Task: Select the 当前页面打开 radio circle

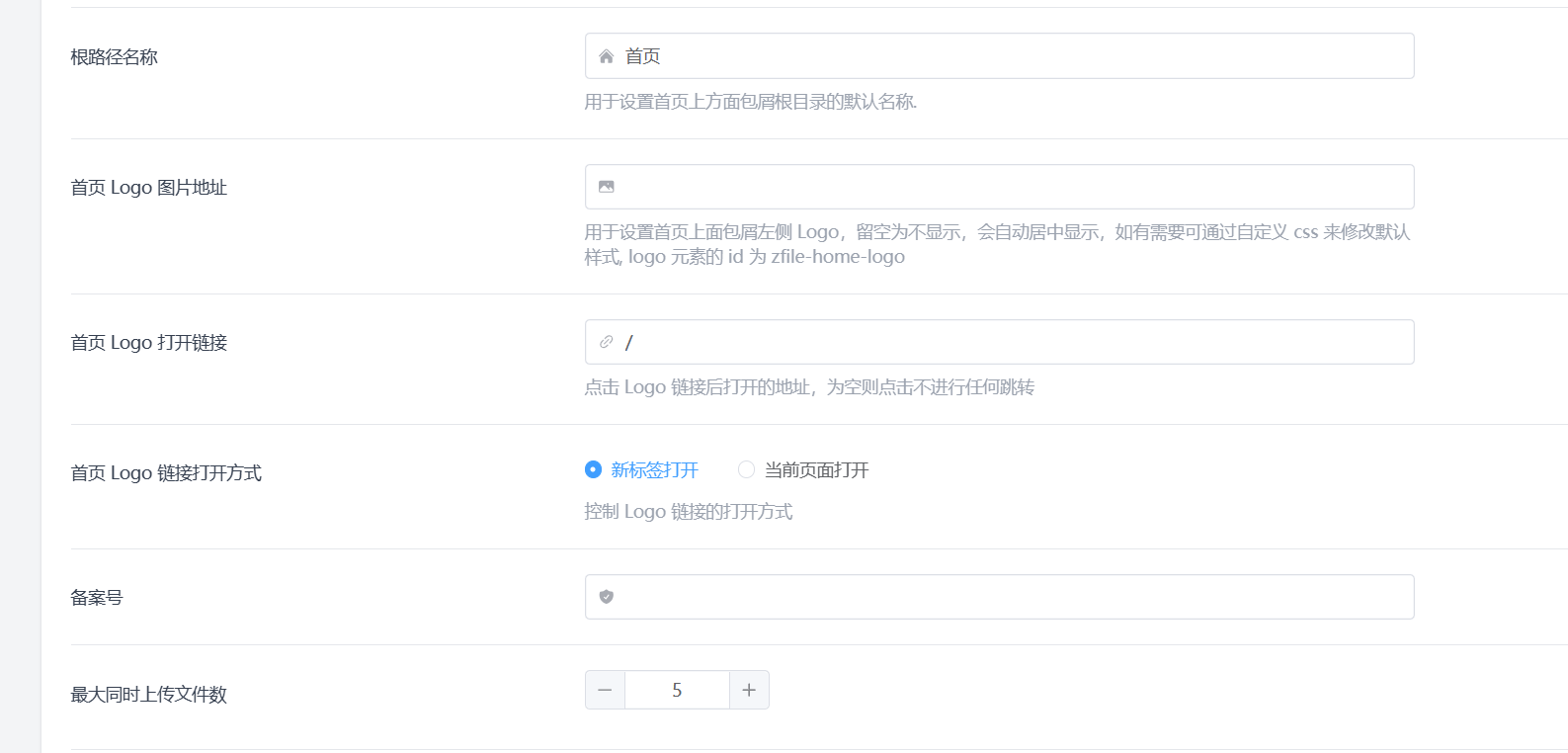Action: pos(746,469)
